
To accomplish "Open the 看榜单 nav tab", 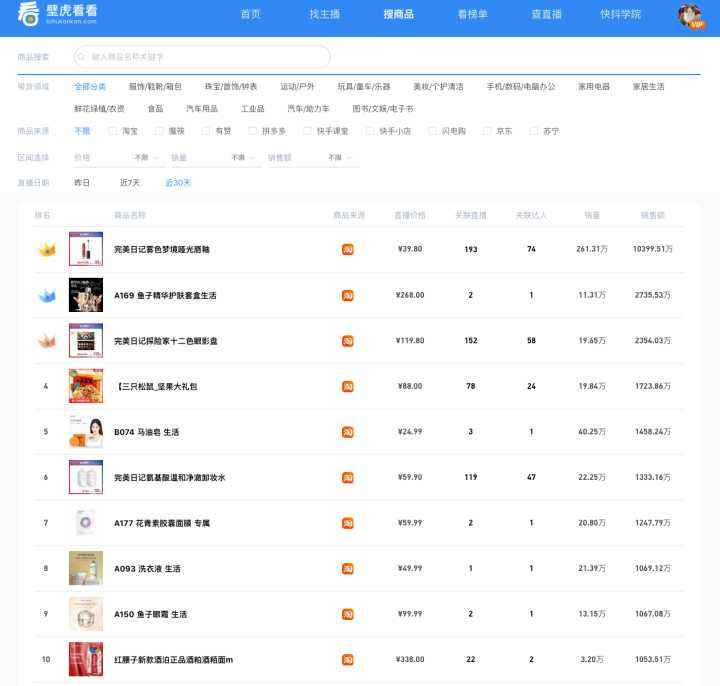I will [472, 14].
